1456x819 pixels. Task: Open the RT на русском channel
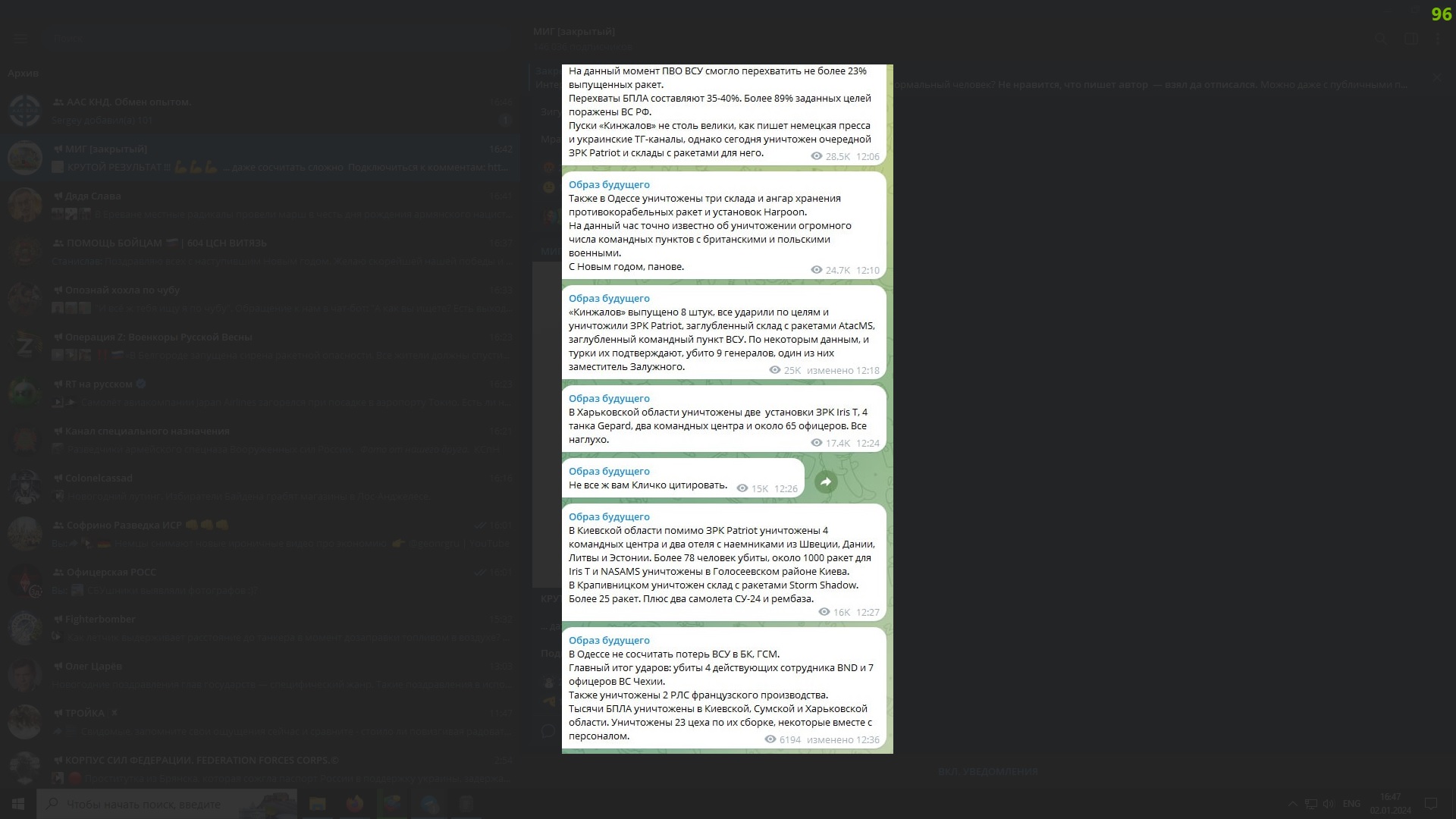pyautogui.click(x=259, y=393)
